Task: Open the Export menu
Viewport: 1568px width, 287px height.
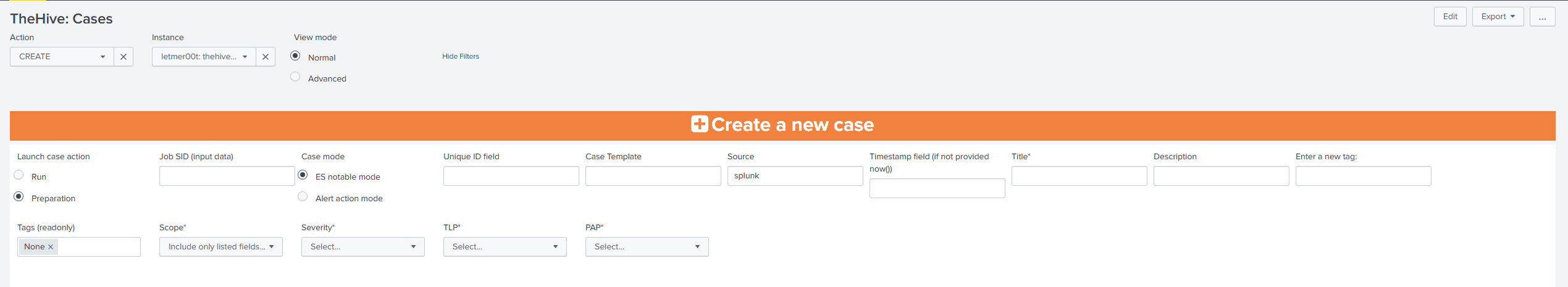Action: click(x=1498, y=17)
